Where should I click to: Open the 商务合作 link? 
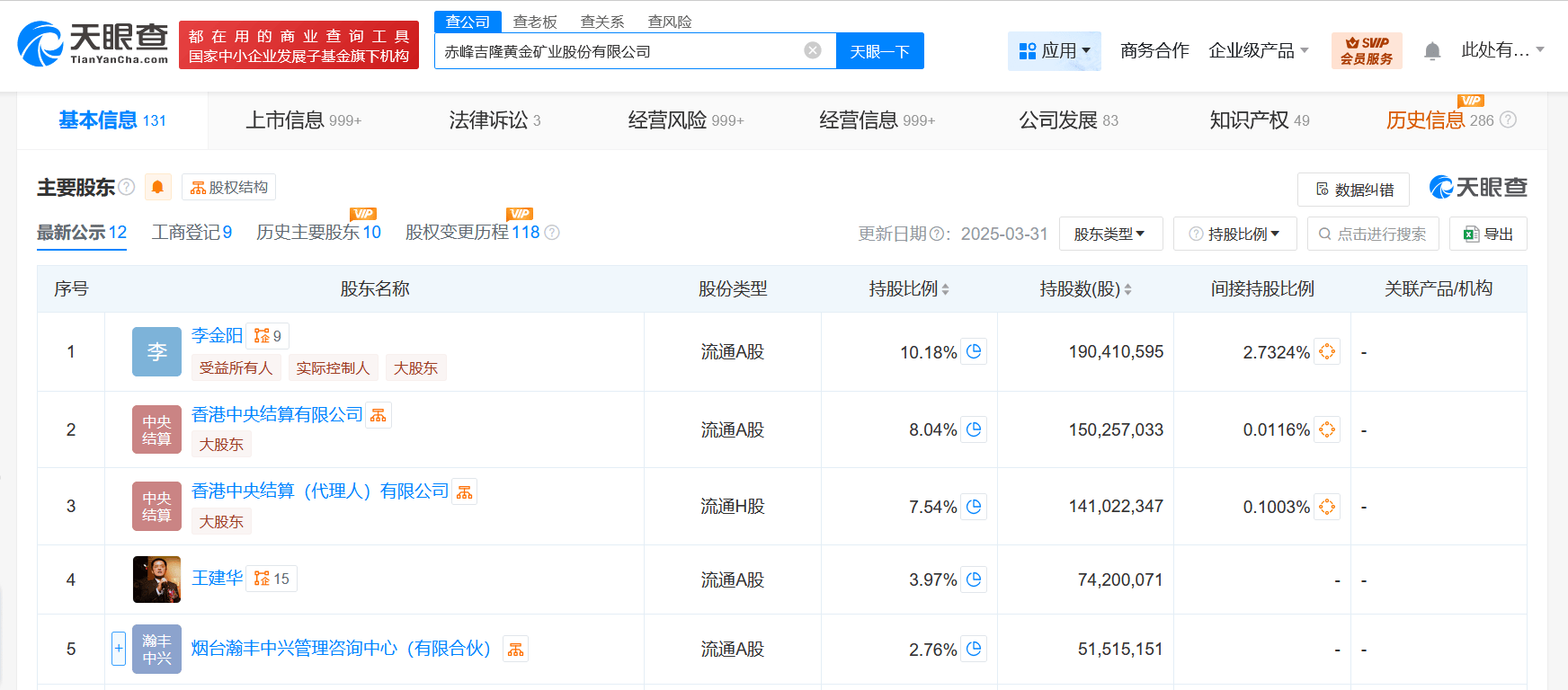click(1154, 51)
